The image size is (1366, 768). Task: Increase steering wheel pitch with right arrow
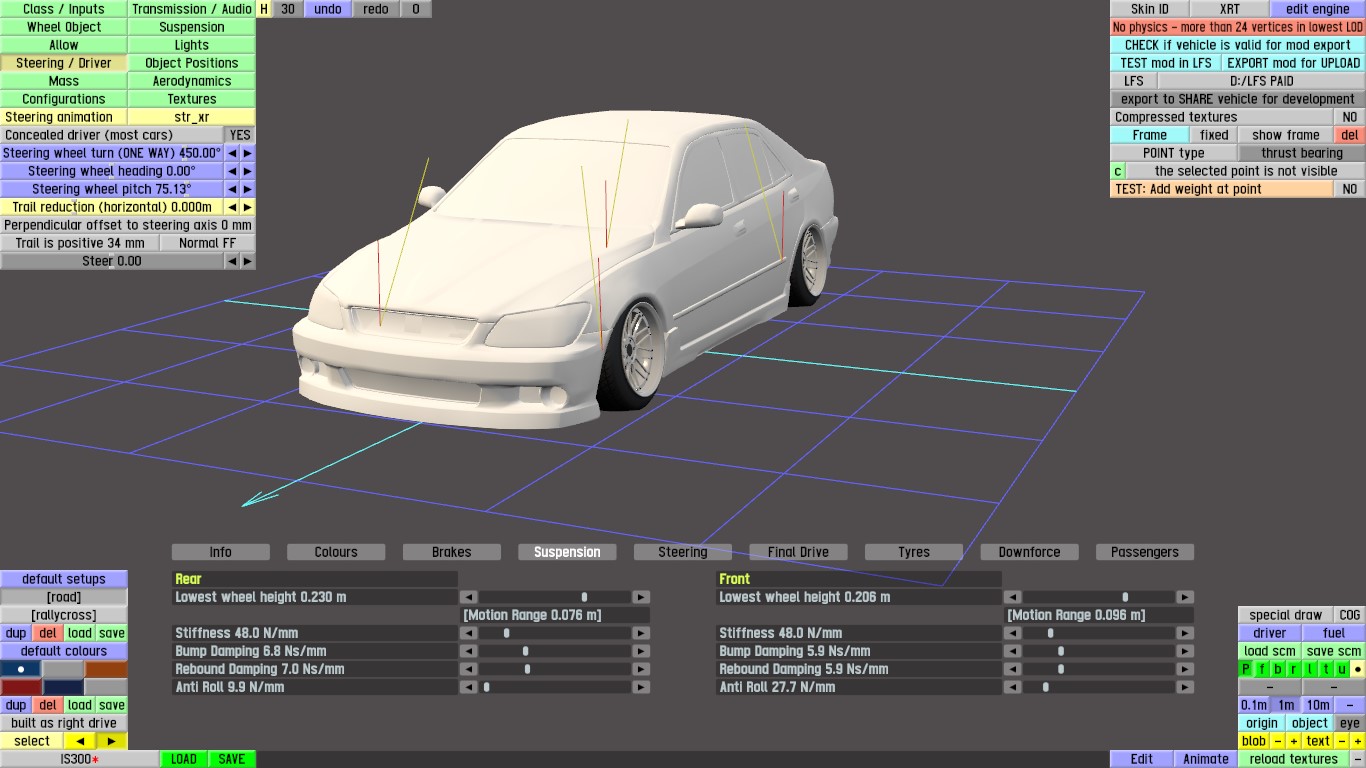tap(248, 189)
